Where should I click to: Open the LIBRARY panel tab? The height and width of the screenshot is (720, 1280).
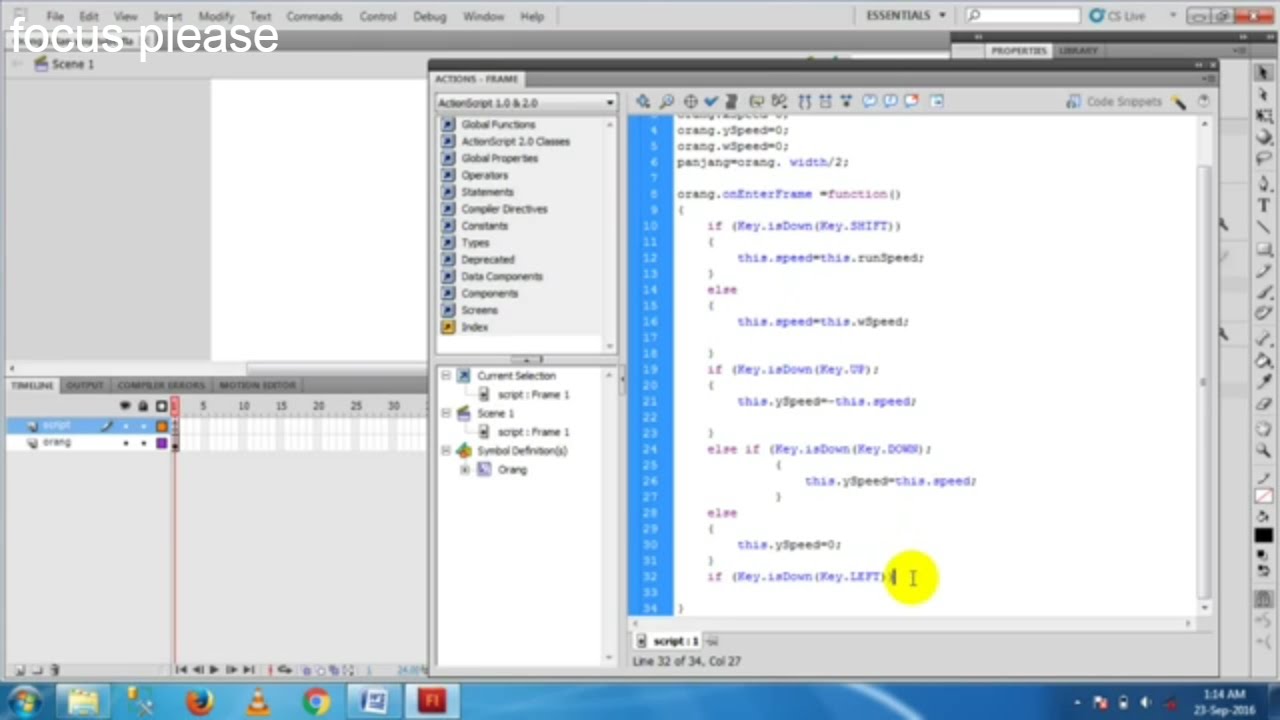coord(1078,50)
